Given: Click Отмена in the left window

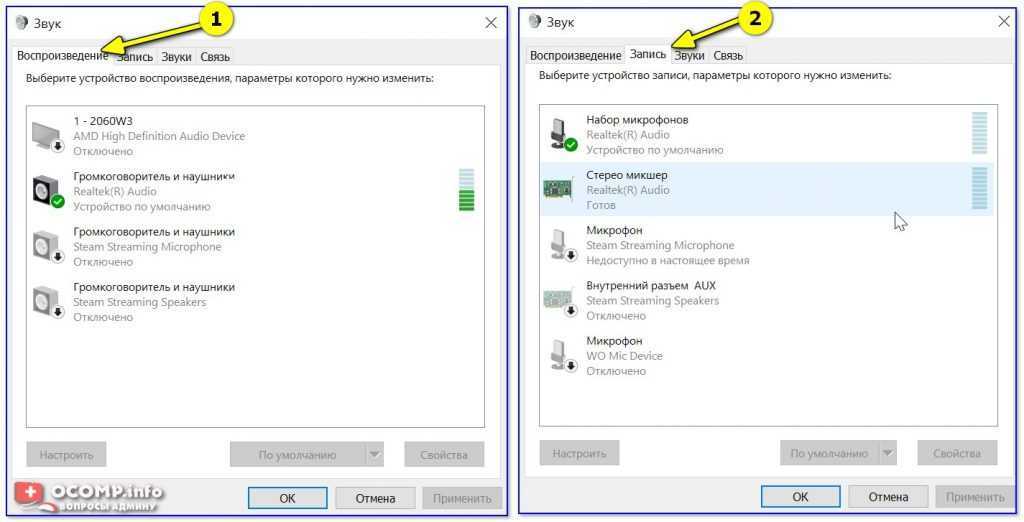Looking at the screenshot, I should 375,498.
